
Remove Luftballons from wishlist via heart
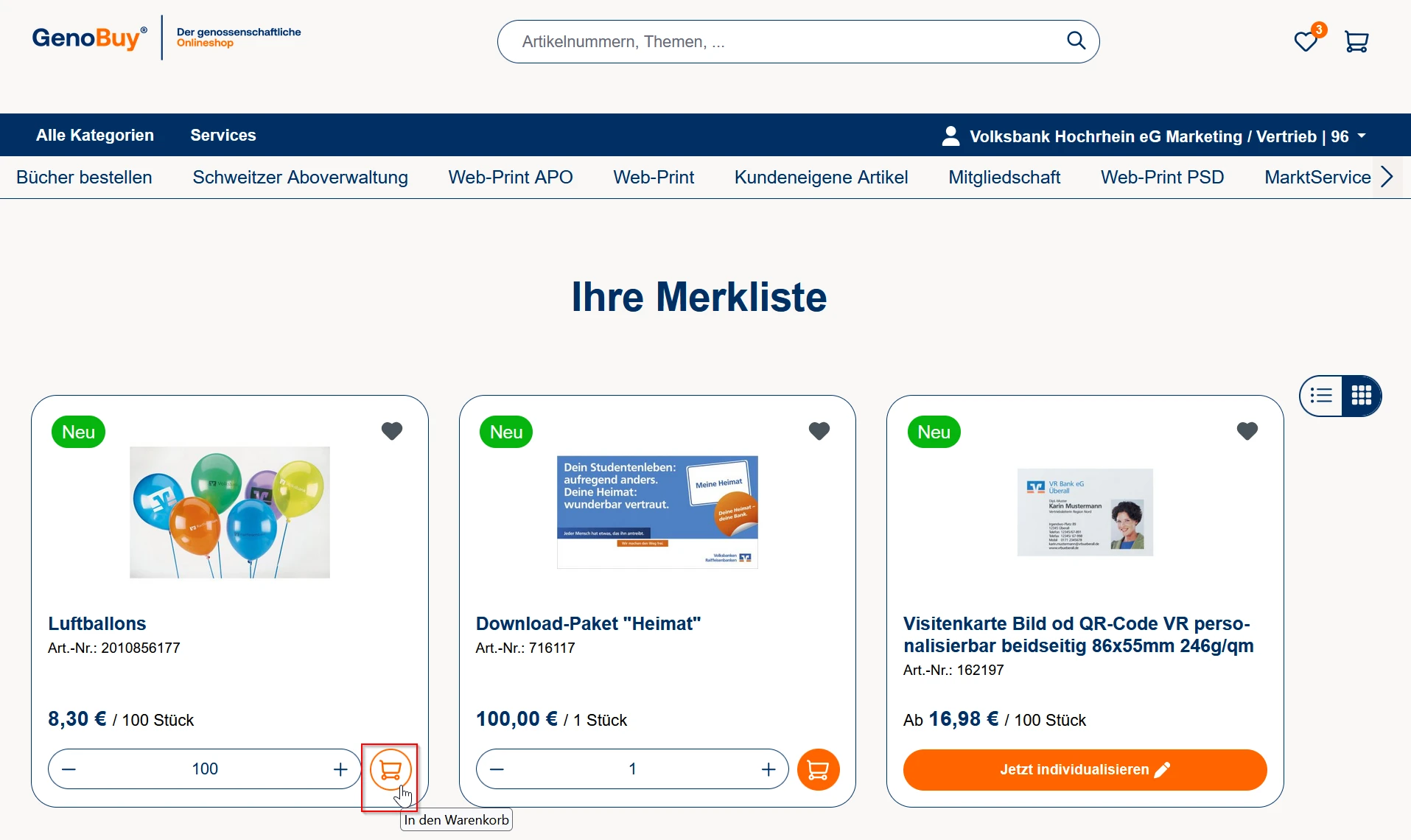(x=392, y=431)
